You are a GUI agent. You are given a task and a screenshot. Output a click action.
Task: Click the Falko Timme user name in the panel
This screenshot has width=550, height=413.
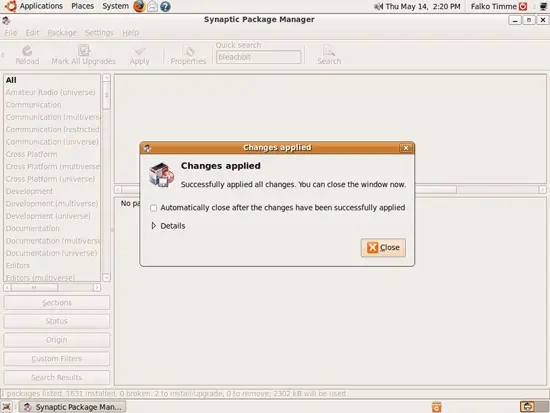pos(494,6)
